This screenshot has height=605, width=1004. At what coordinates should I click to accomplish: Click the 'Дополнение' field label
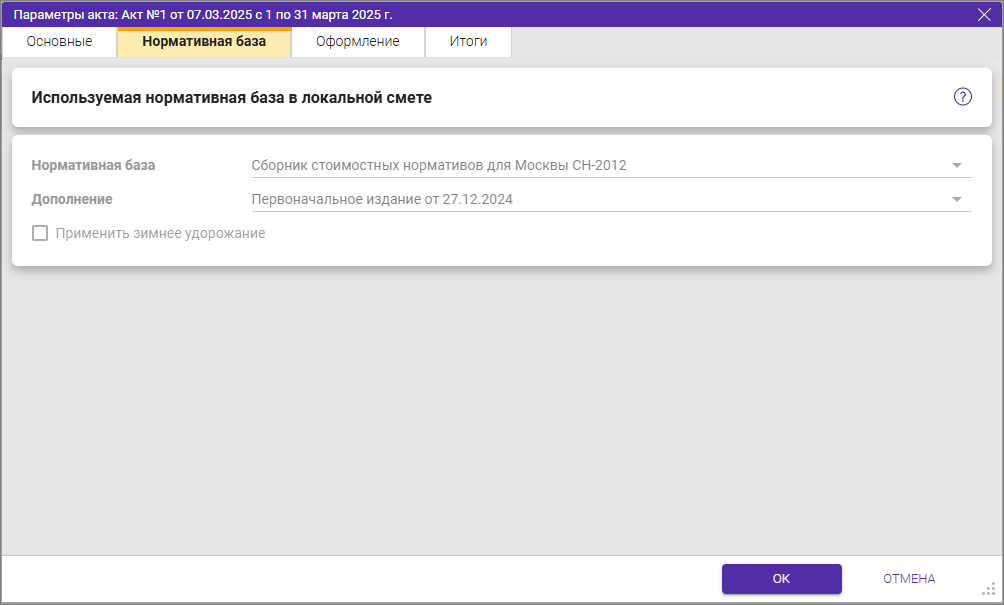[72, 199]
